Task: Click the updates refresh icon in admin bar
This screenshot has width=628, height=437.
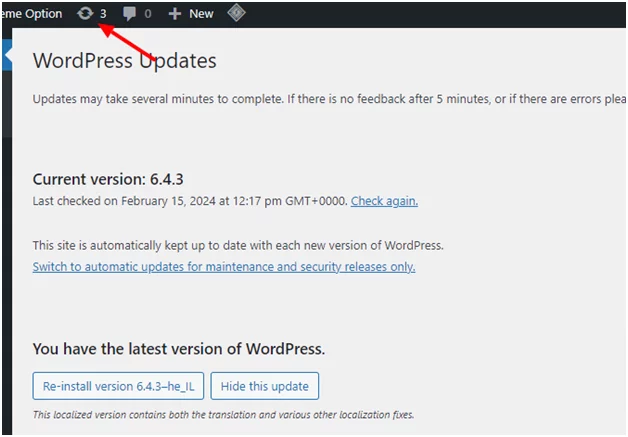Action: [85, 13]
